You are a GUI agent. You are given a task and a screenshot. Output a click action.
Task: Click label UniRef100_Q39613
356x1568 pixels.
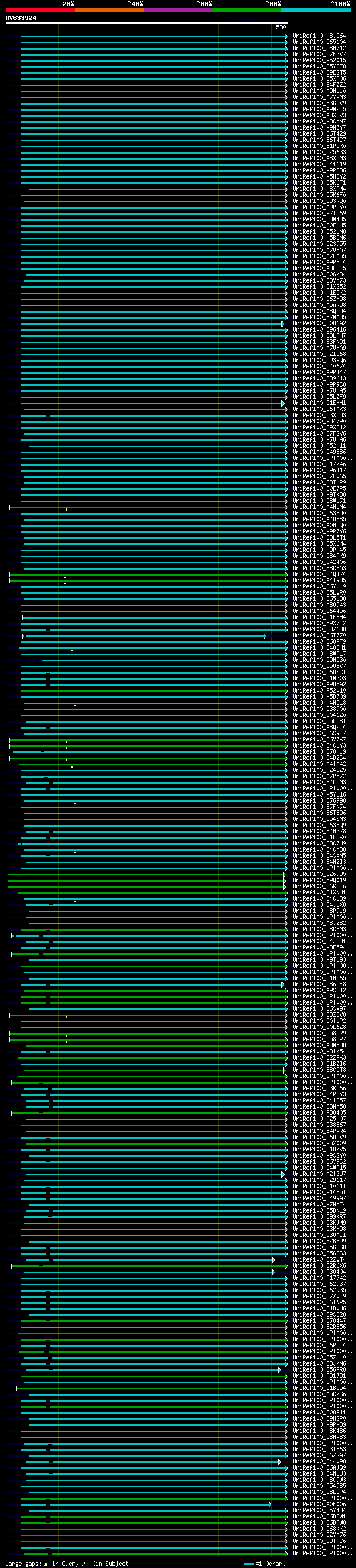click(319, 379)
